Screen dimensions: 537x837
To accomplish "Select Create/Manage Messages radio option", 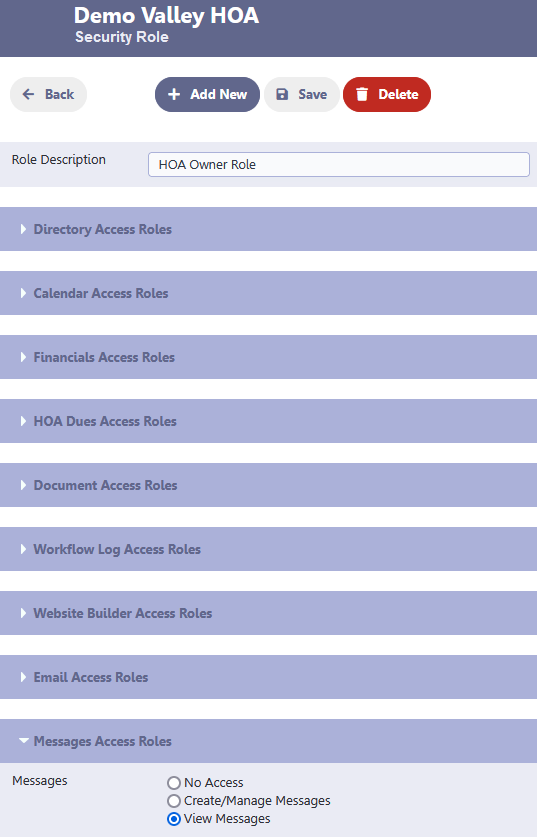I will tap(173, 801).
